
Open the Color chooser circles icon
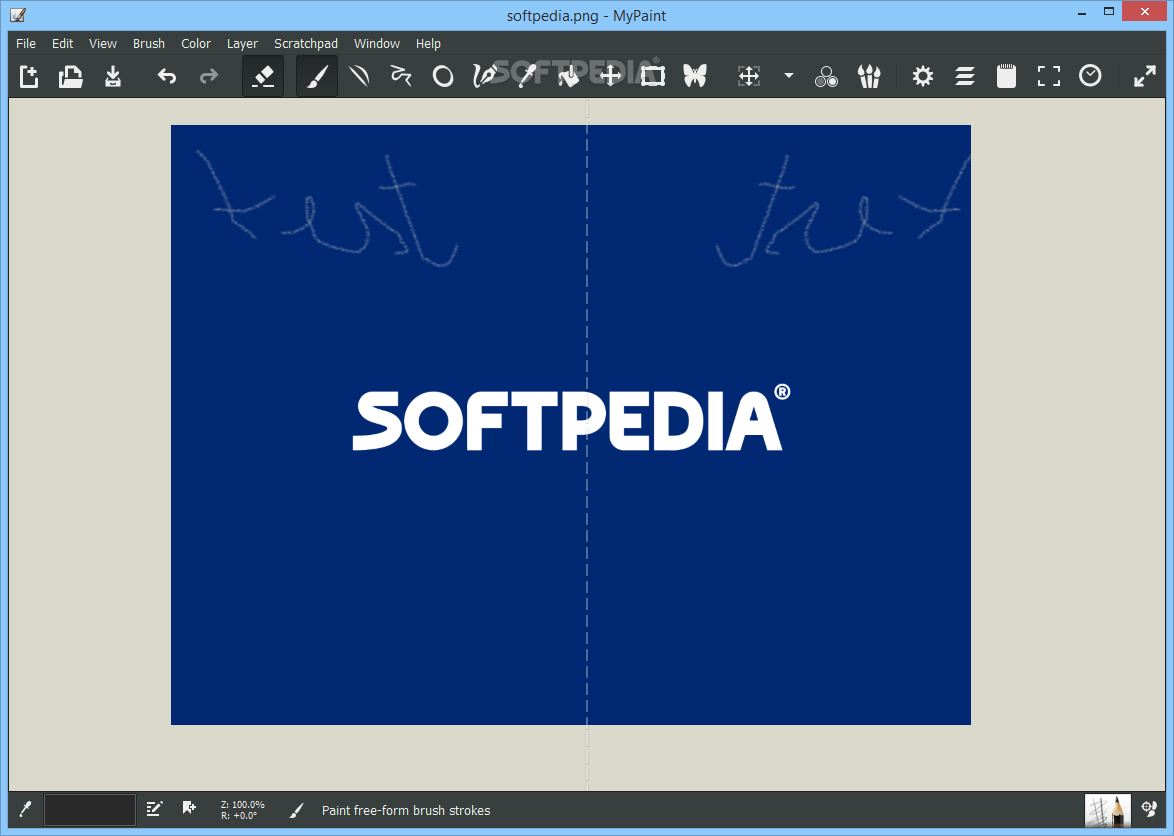[x=827, y=76]
